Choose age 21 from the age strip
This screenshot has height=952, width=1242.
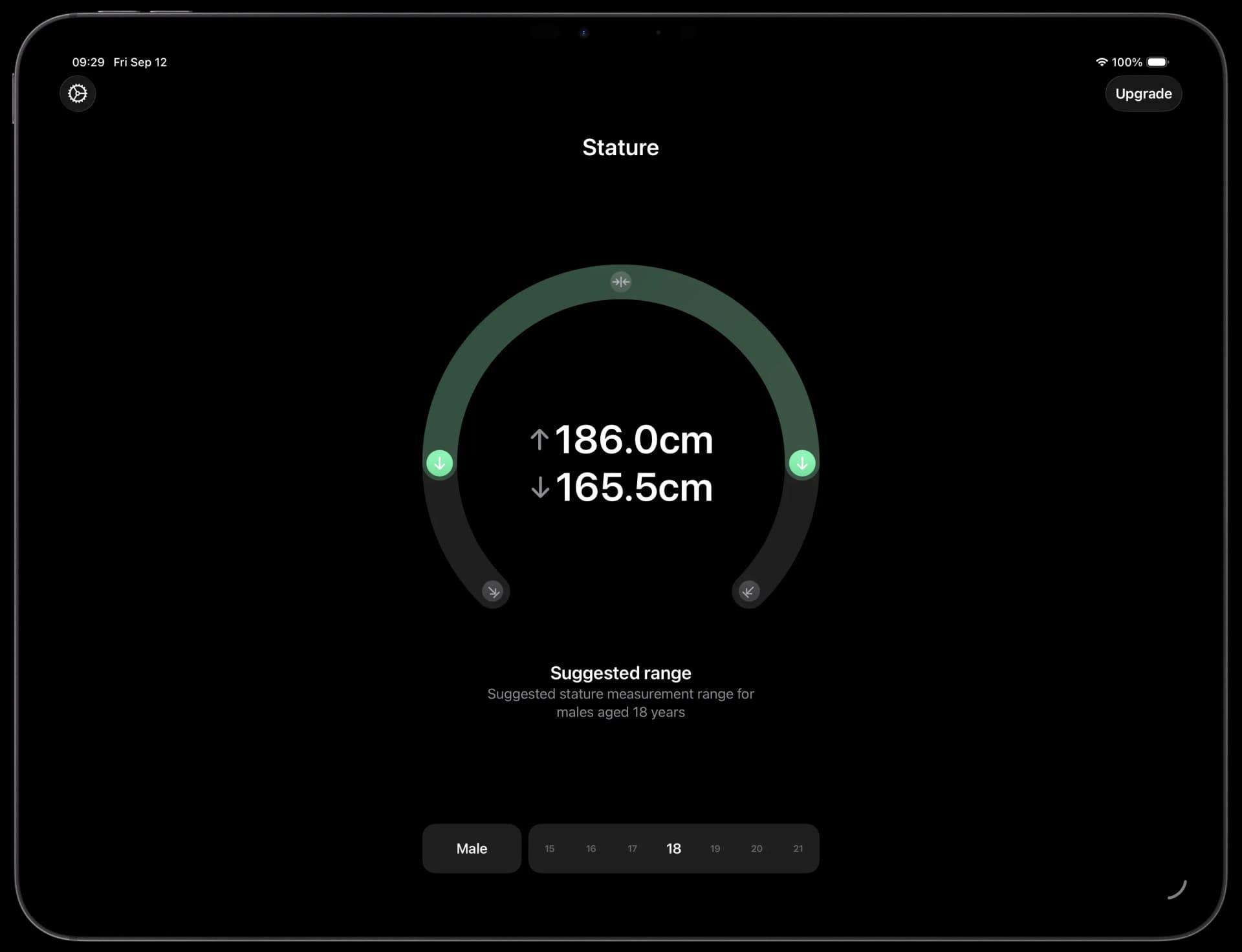click(798, 849)
